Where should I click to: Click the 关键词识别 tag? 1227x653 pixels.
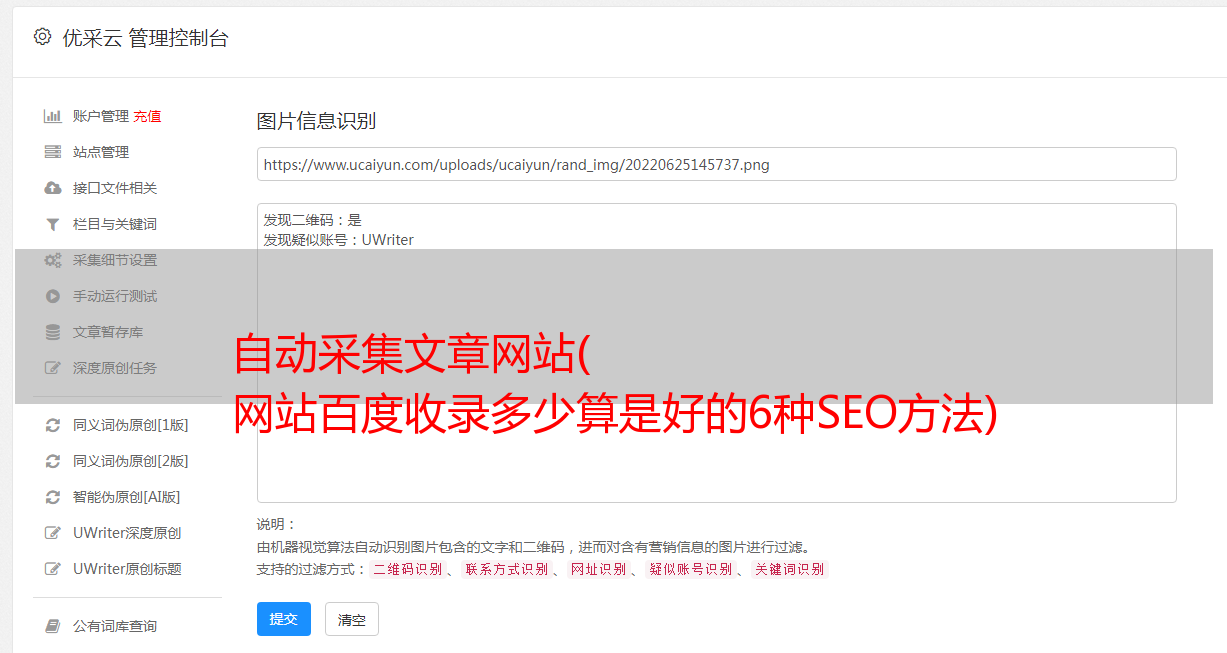tap(790, 569)
